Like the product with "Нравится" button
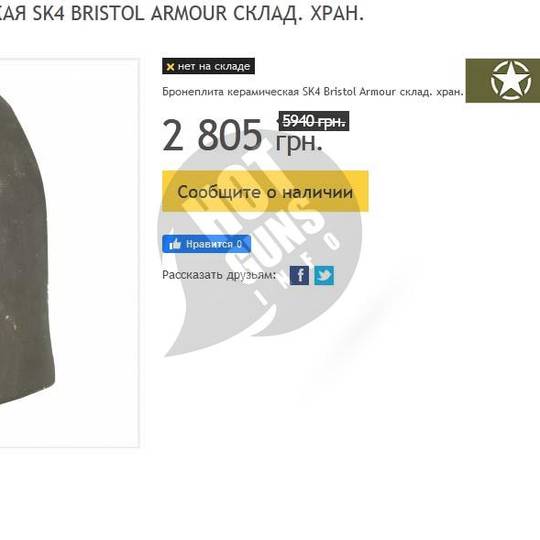 coord(207,244)
